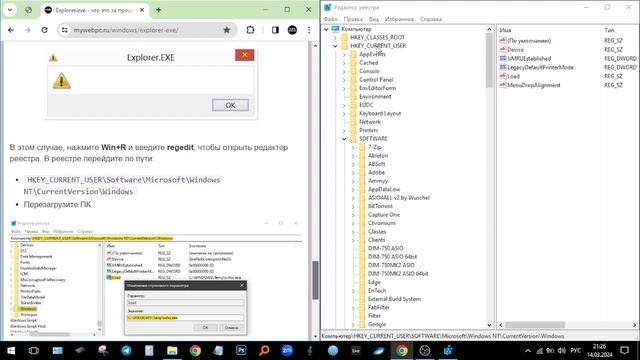Open Chrome profile avatar
This screenshot has height=360, width=640.
[292, 30]
